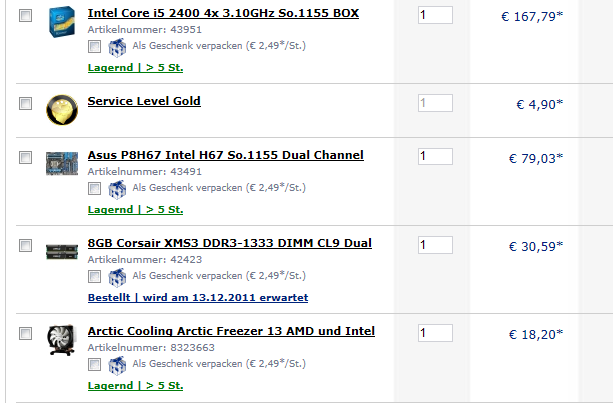Focus quantity field for Corsair XMS3
This screenshot has height=403, width=613.
tap(436, 245)
